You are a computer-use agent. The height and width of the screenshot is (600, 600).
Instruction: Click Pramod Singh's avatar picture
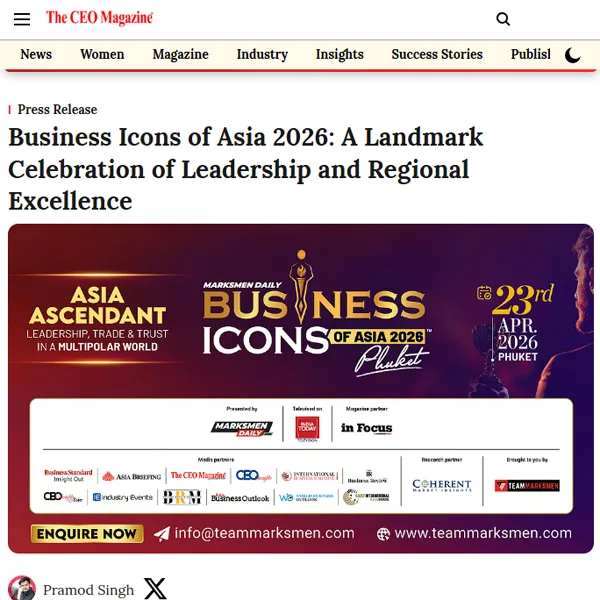pos(22,588)
